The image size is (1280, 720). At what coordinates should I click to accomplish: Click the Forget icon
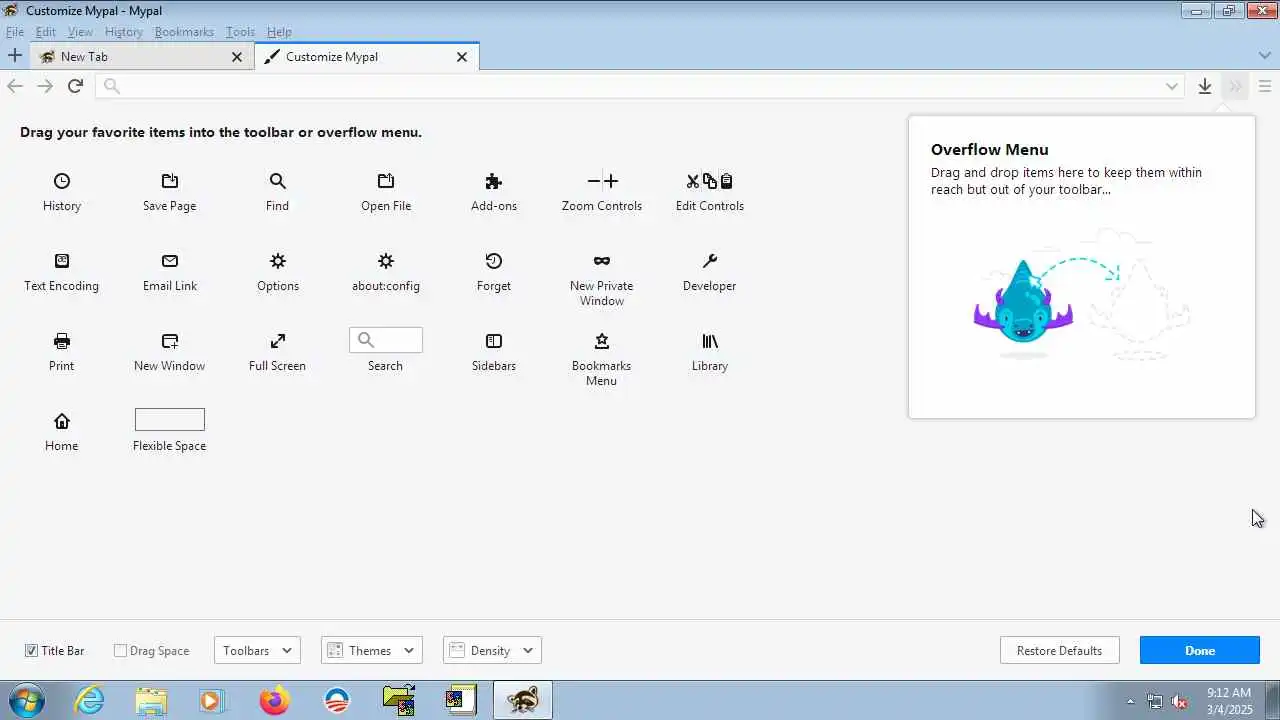[494, 261]
